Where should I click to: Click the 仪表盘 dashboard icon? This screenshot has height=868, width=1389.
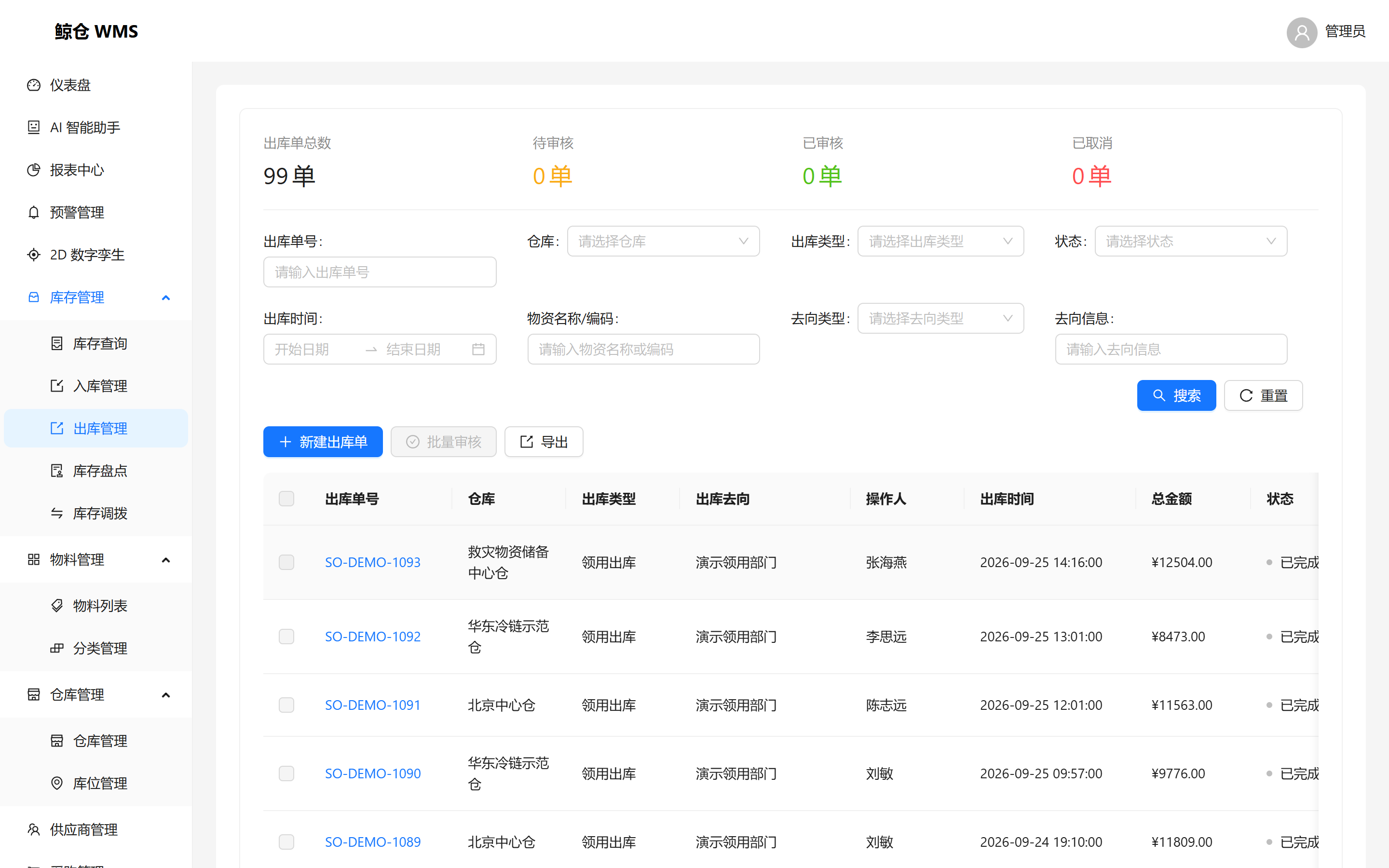[34, 85]
